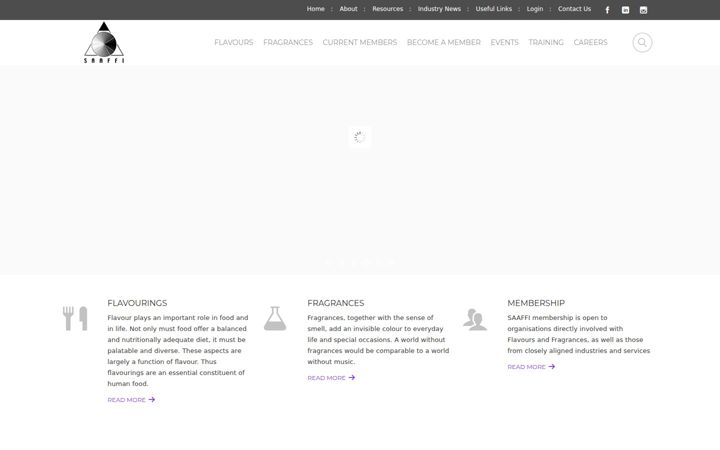Image resolution: width=720 pixels, height=450 pixels.
Task: Click the flask Fragrances icon
Action: tap(275, 318)
